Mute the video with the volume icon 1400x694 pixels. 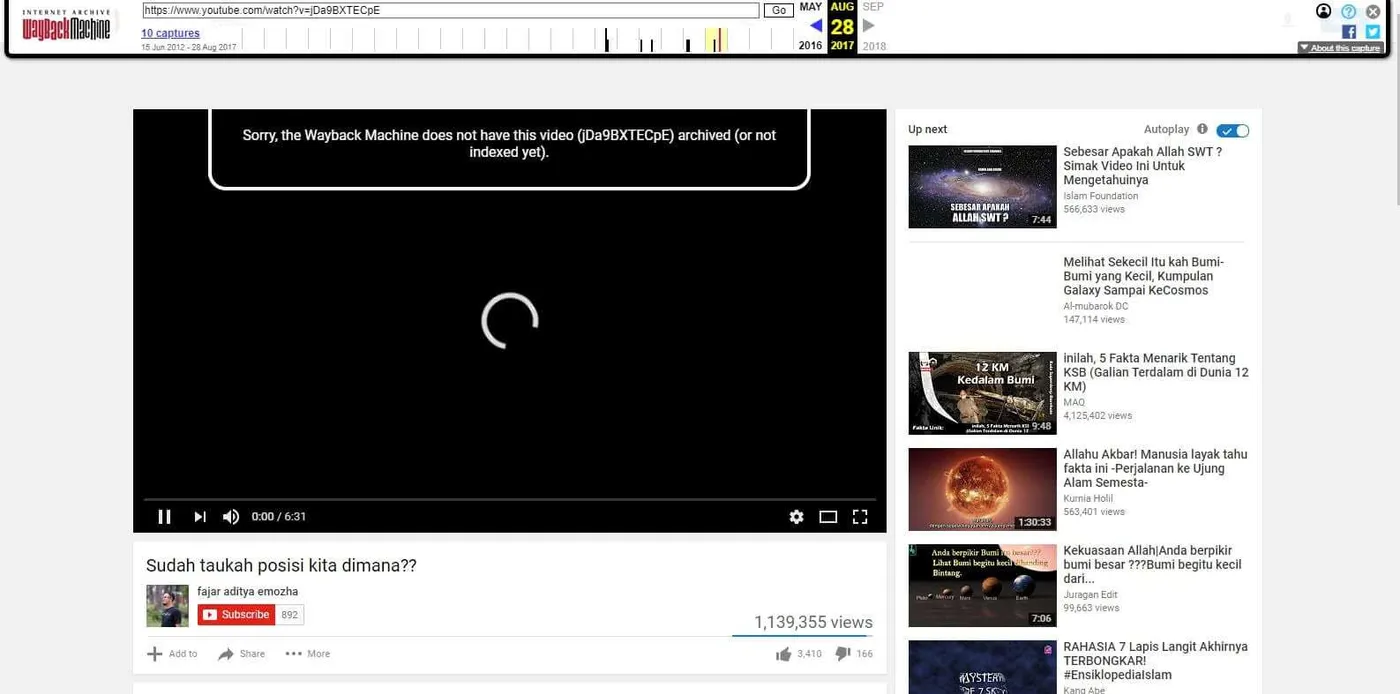(231, 517)
